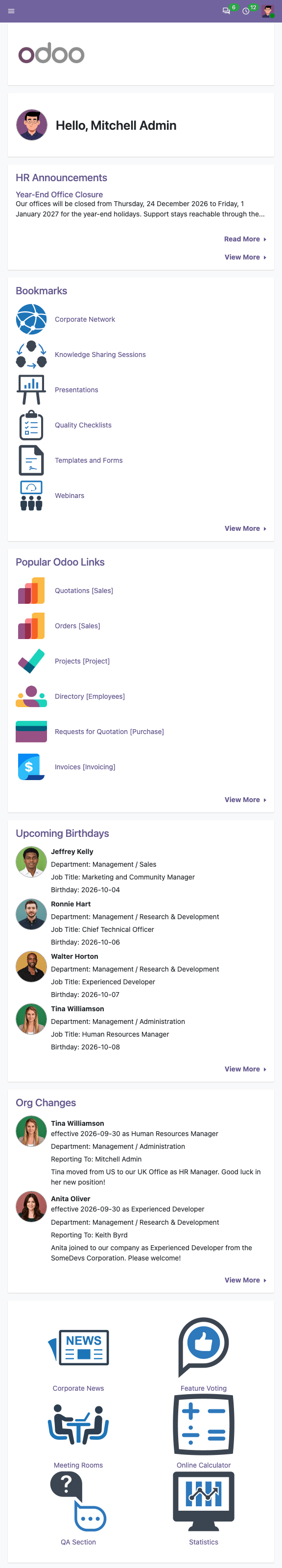282x1568 pixels.
Task: Open the Meeting Rooms icon
Action: pyautogui.click(x=78, y=1425)
